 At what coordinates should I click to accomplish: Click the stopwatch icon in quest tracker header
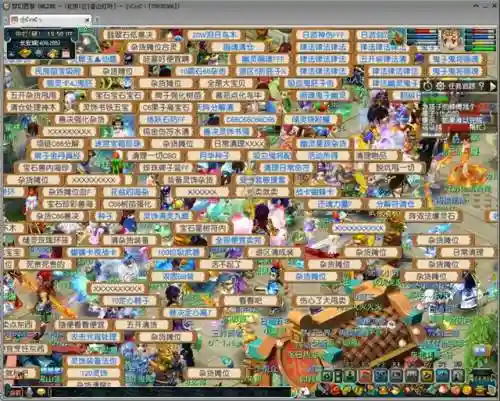[x=428, y=86]
